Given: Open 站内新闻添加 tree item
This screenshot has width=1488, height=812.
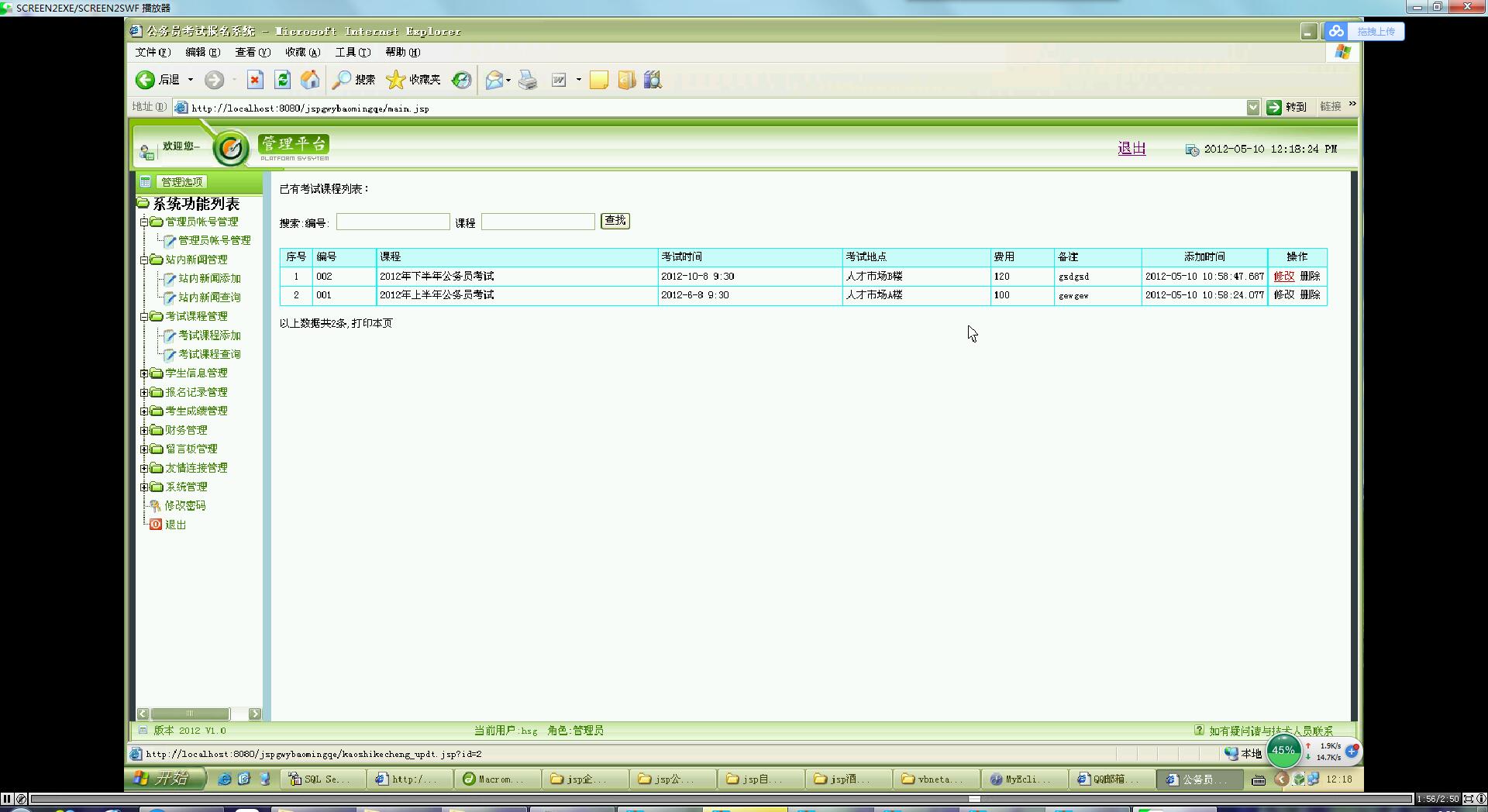Looking at the screenshot, I should [x=209, y=278].
